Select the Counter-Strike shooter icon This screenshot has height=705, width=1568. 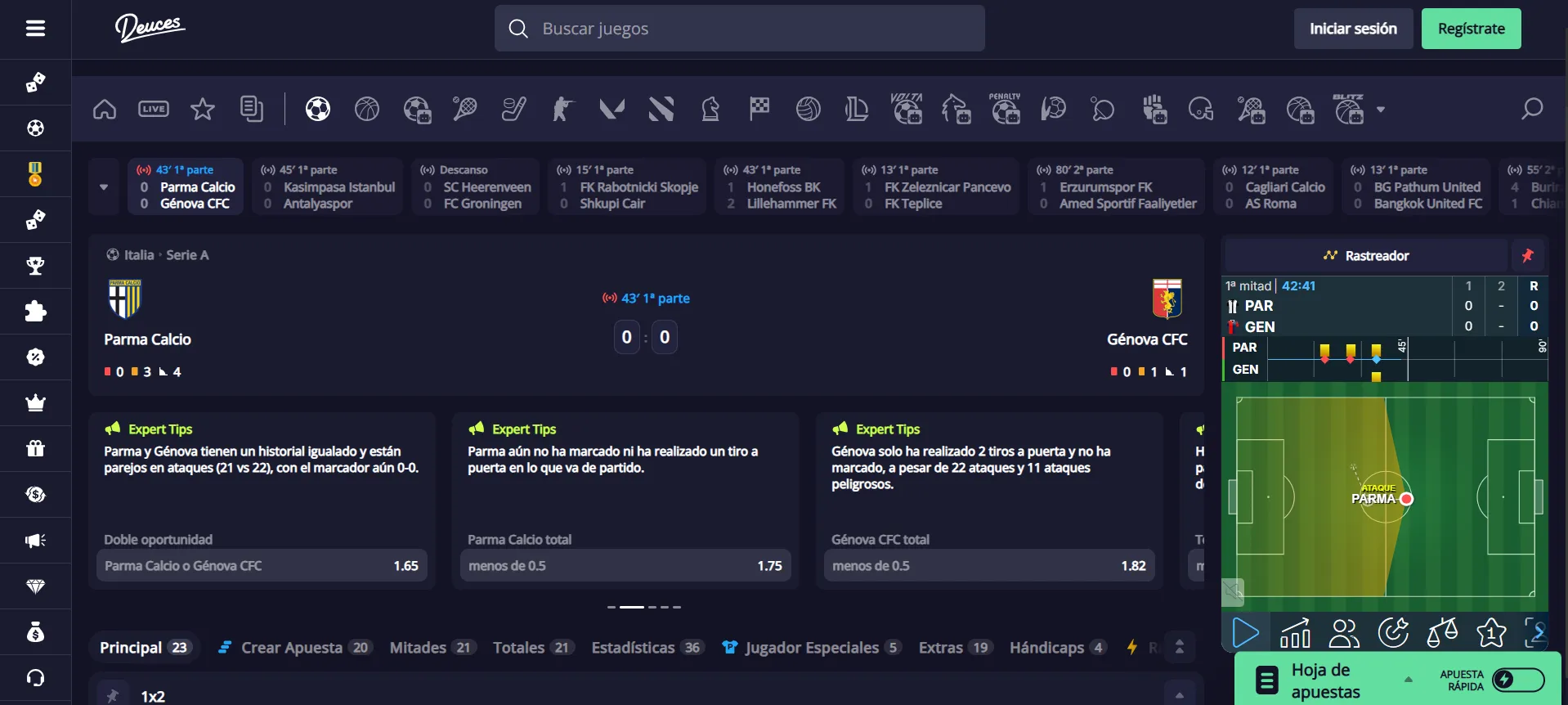point(563,109)
